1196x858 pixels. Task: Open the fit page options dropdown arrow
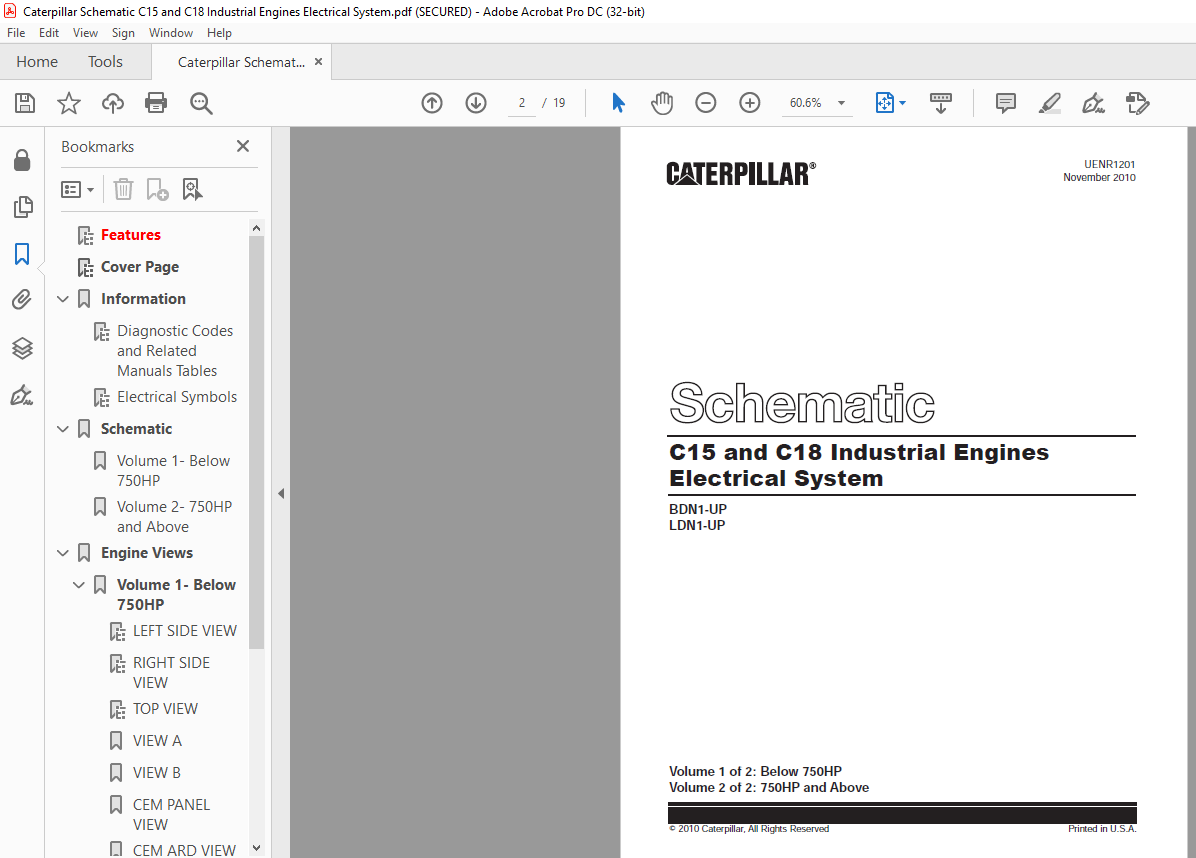click(x=902, y=103)
